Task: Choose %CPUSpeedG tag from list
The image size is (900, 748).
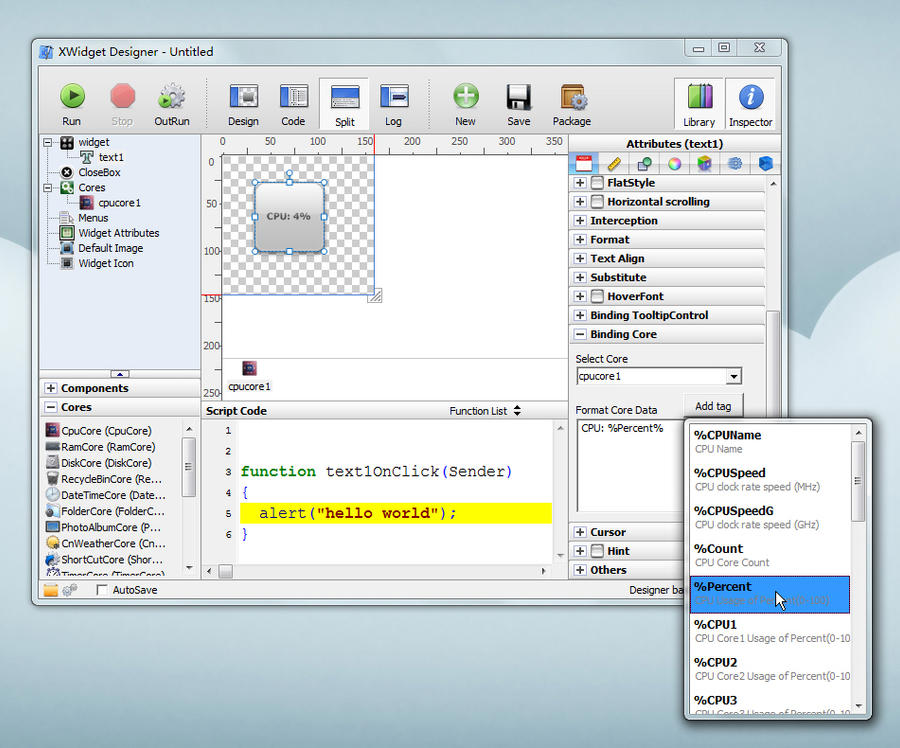Action: (770, 518)
